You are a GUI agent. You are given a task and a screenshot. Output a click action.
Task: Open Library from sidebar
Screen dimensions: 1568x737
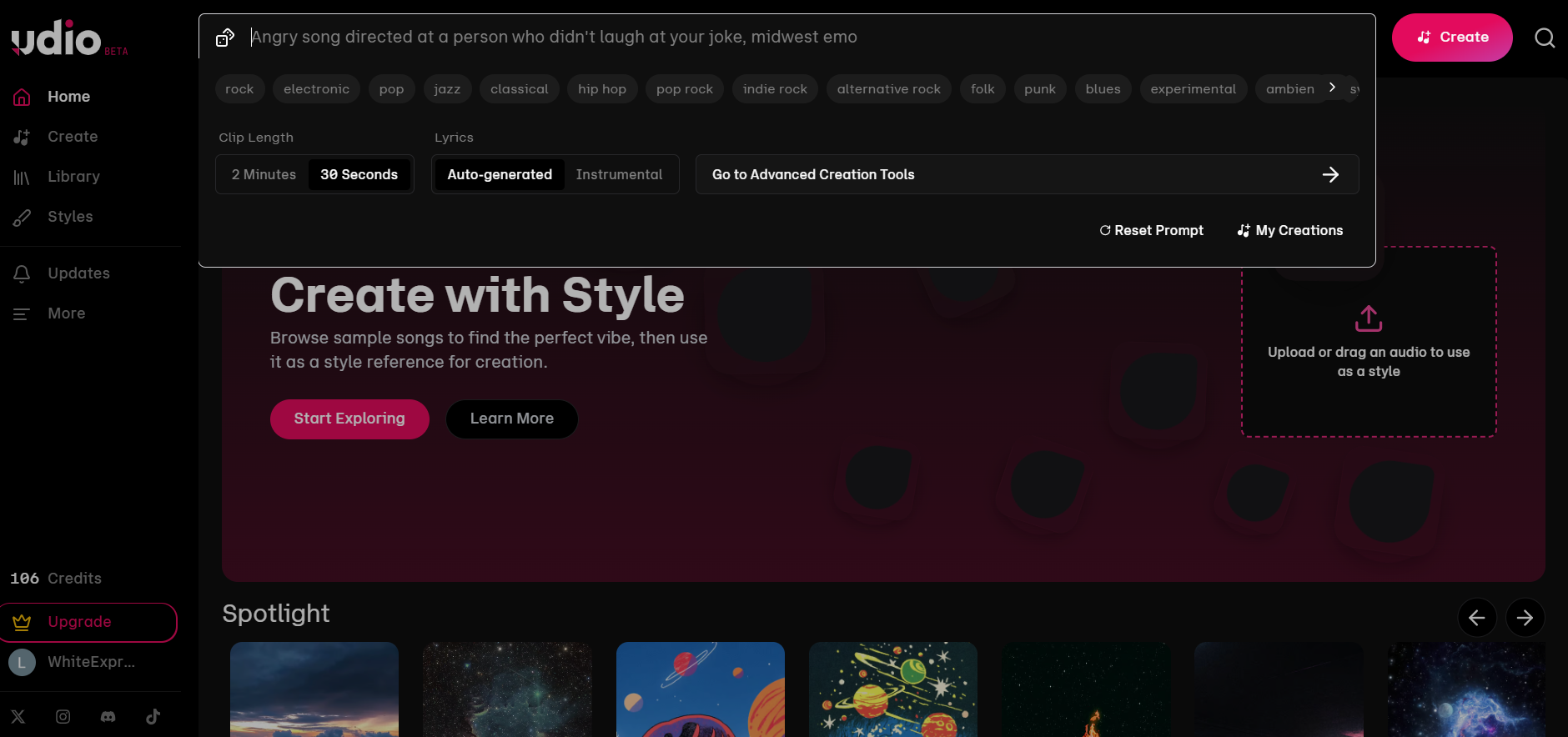pyautogui.click(x=73, y=177)
